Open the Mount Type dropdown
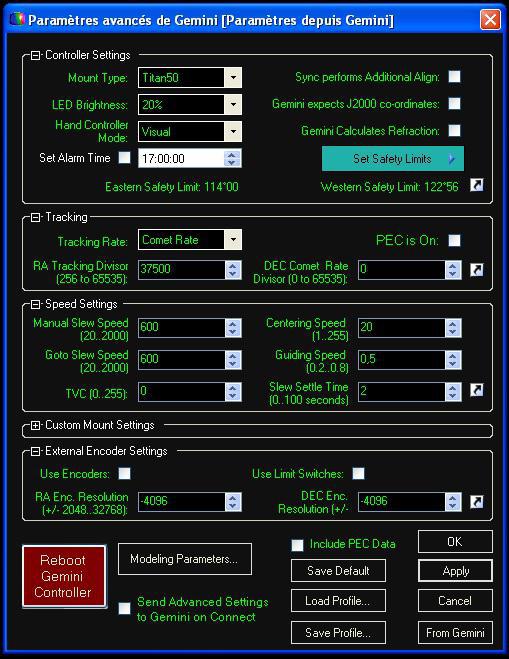Screen dimensions: 509x659 coord(233,78)
